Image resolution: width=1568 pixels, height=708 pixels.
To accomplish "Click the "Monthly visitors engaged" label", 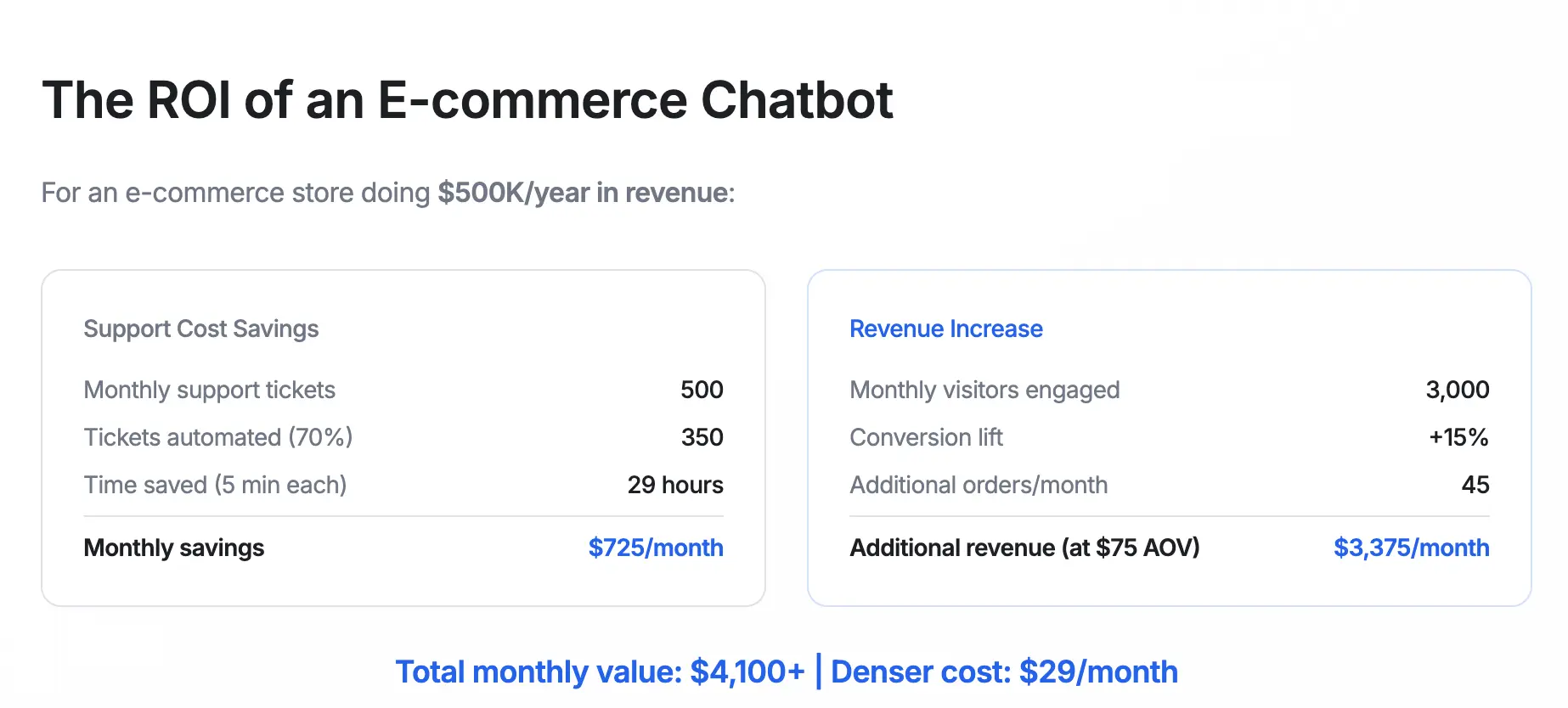I will (x=984, y=390).
